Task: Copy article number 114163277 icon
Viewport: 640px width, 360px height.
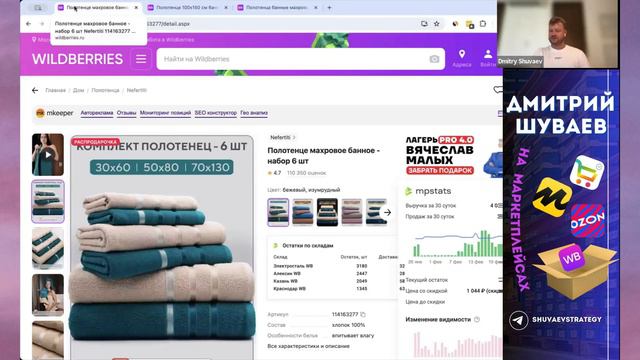Action: coord(363,314)
